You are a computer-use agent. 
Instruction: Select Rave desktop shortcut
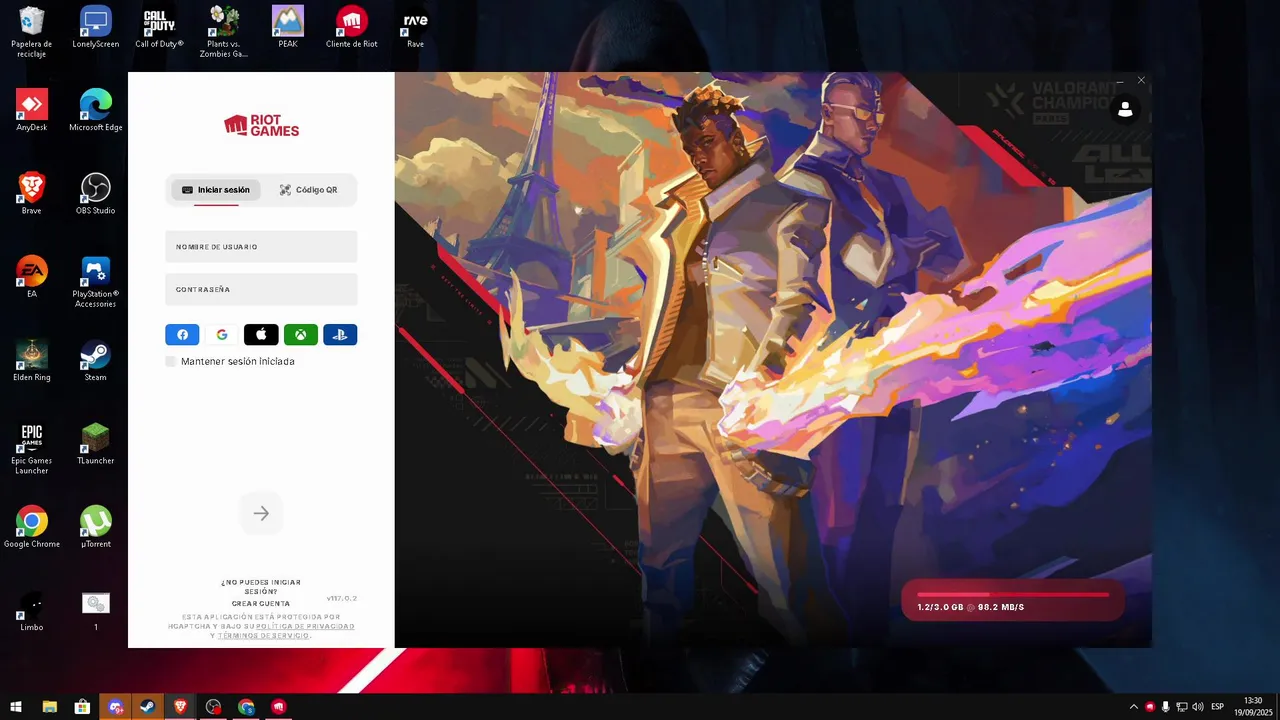click(415, 27)
